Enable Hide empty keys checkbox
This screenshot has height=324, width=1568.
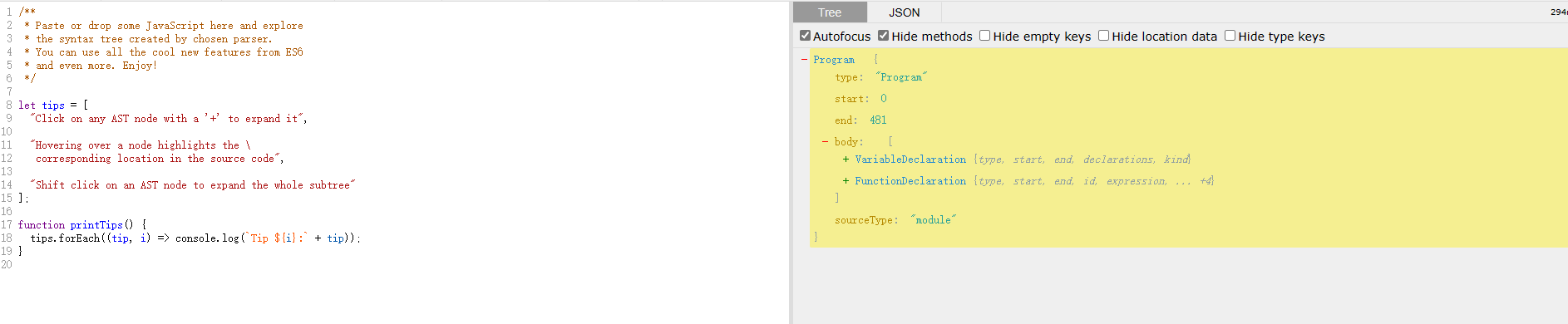click(984, 36)
